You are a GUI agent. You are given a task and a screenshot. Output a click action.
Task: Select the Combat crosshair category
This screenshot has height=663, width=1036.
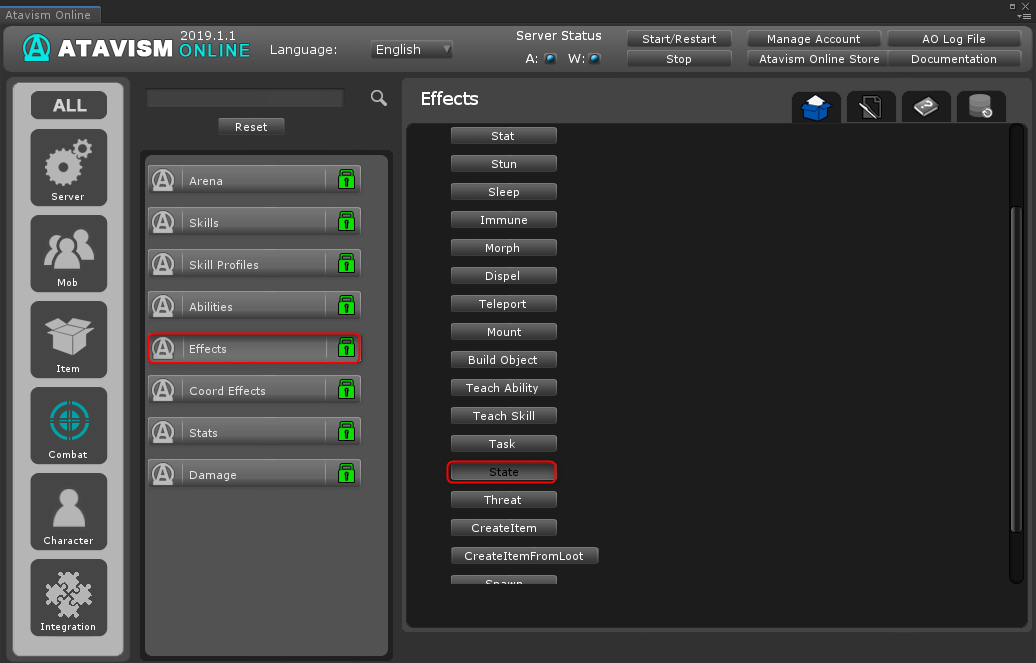[x=68, y=424]
